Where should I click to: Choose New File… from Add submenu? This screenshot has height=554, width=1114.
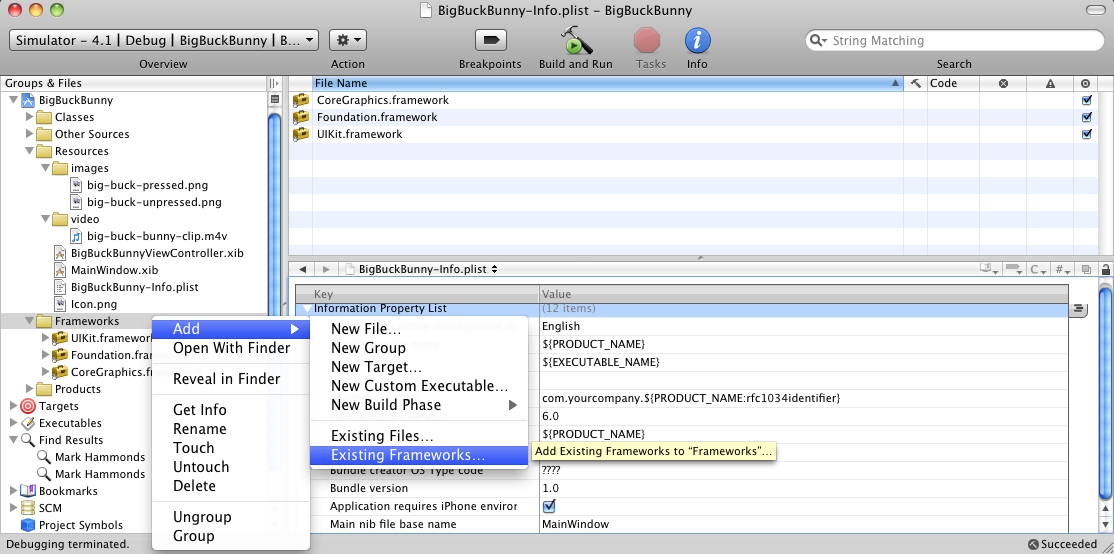point(419,329)
